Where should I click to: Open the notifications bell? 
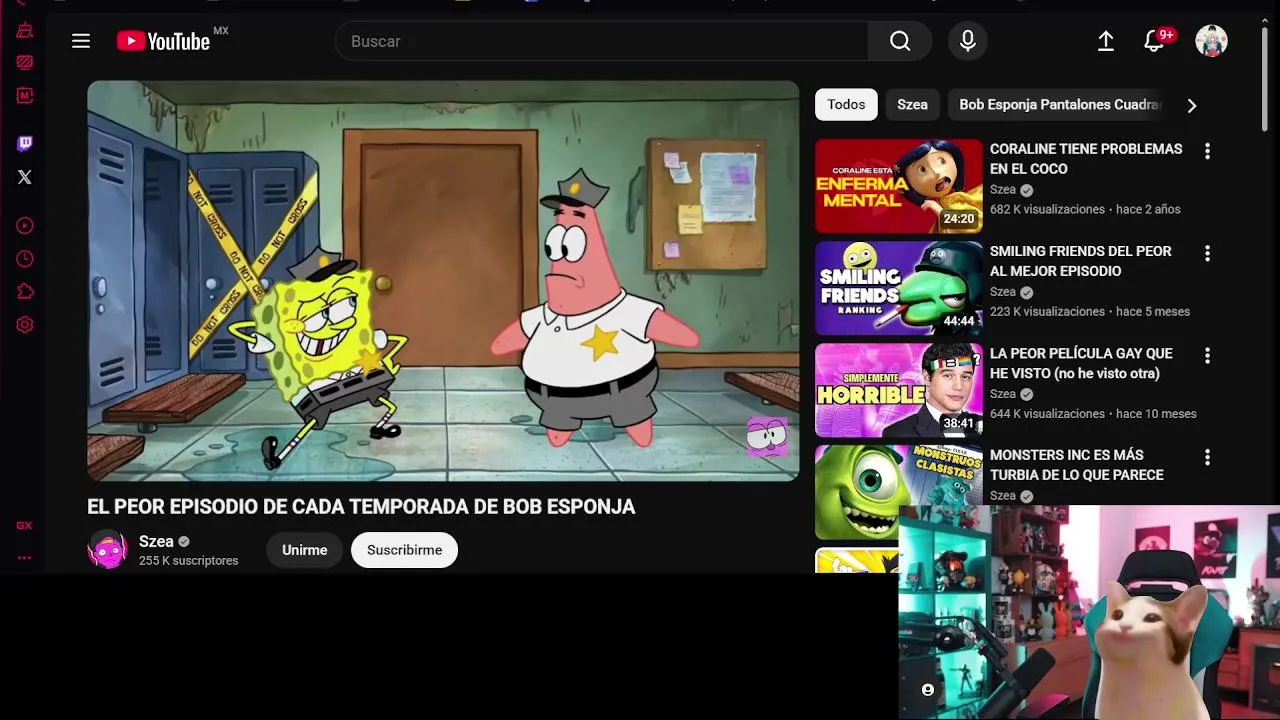point(1154,41)
